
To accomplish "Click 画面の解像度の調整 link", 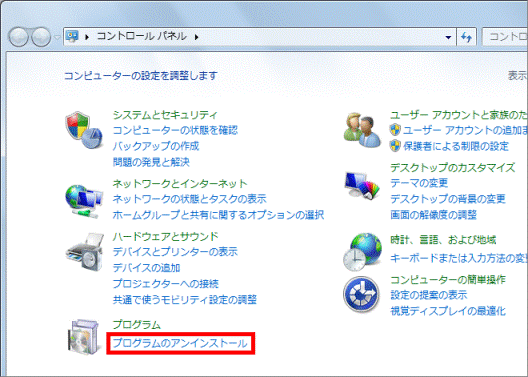I will (x=433, y=214).
